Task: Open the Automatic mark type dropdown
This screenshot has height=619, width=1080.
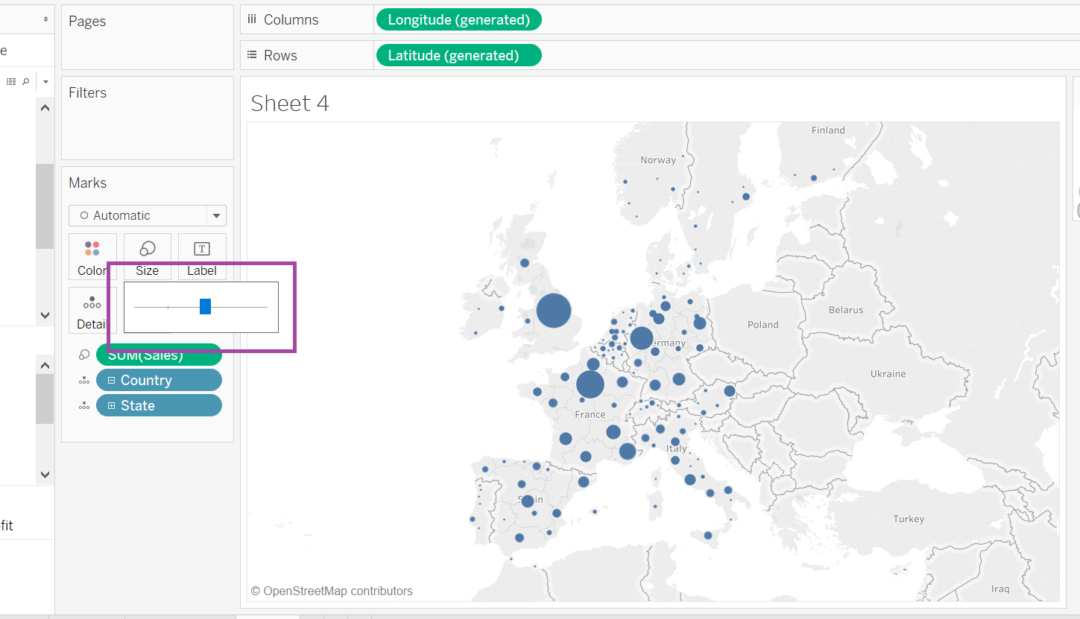Action: click(x=147, y=215)
